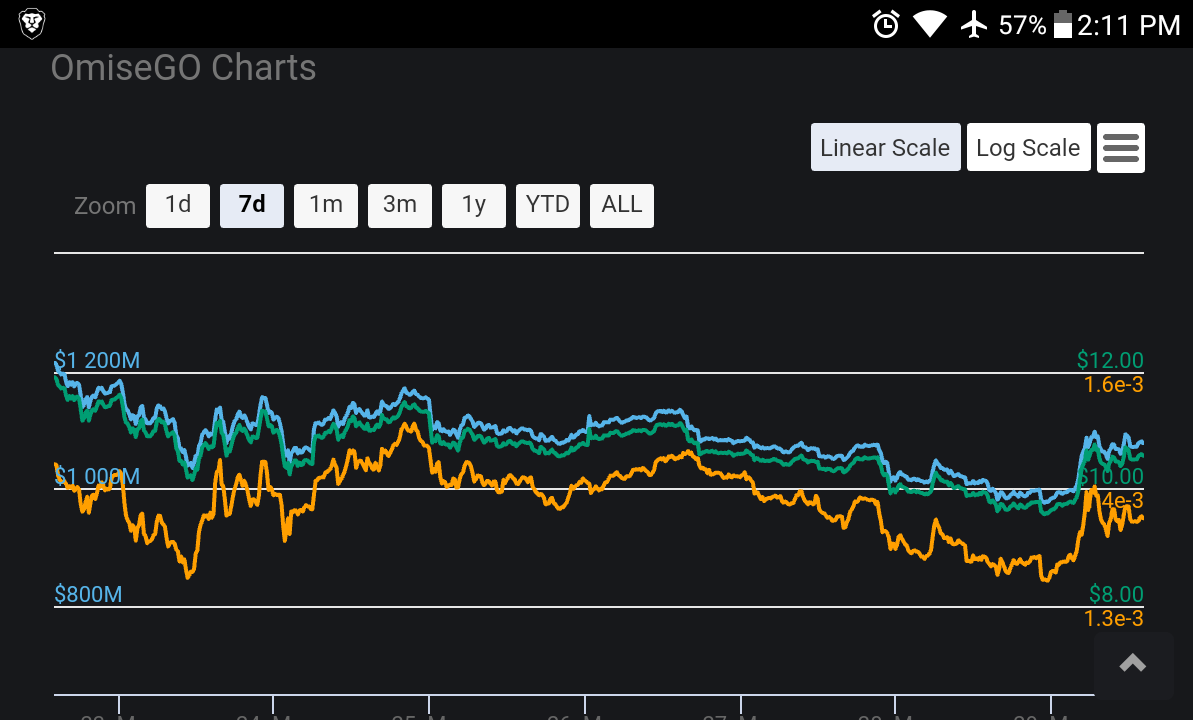Tap the 57% battery percentage
The width and height of the screenshot is (1193, 720).
tap(1023, 25)
